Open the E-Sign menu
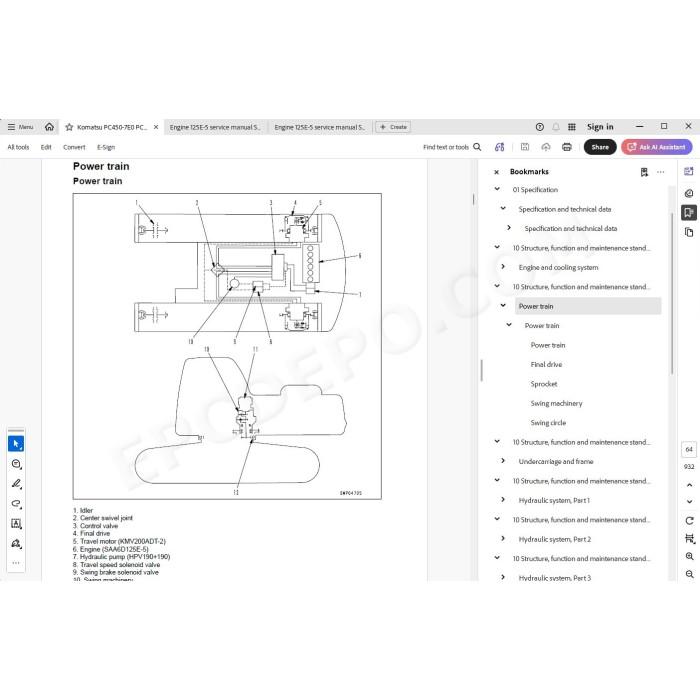This screenshot has height=700, width=700. 106,147
